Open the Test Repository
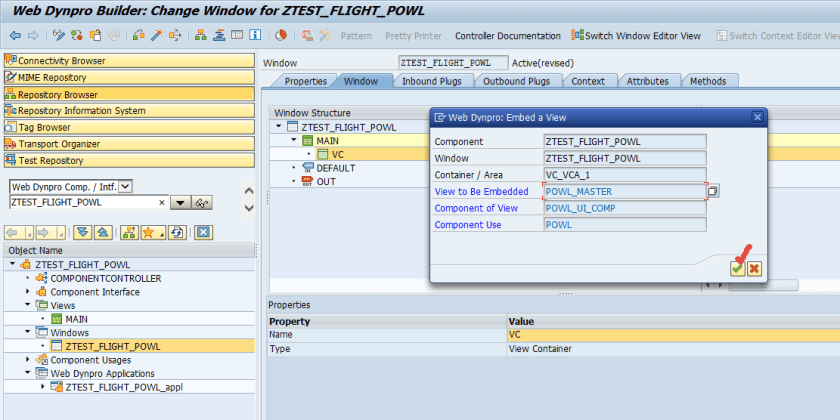The height and width of the screenshot is (420, 840). pos(129,161)
